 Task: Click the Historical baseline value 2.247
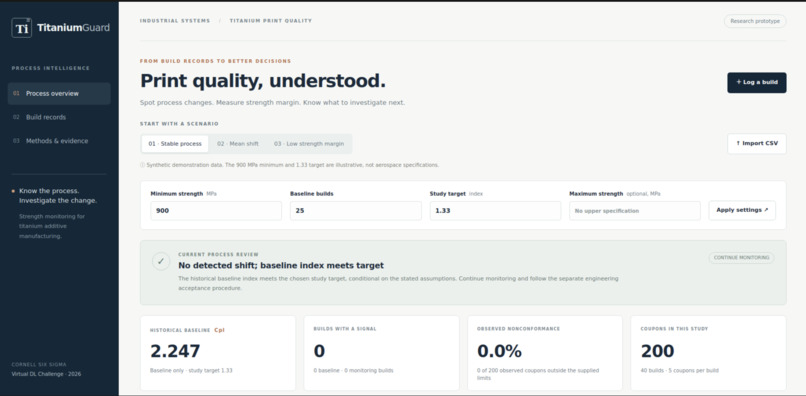pyautogui.click(x=175, y=351)
